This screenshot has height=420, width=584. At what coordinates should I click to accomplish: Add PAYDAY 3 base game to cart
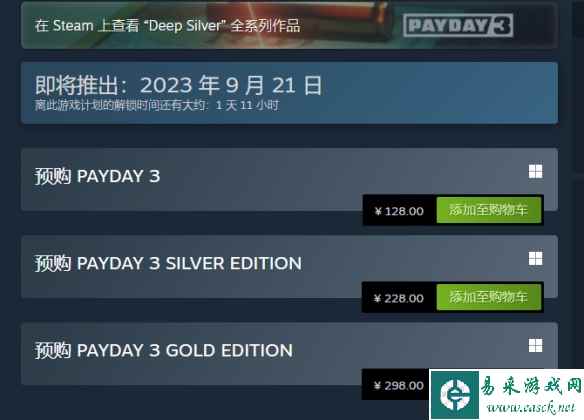[x=488, y=210]
